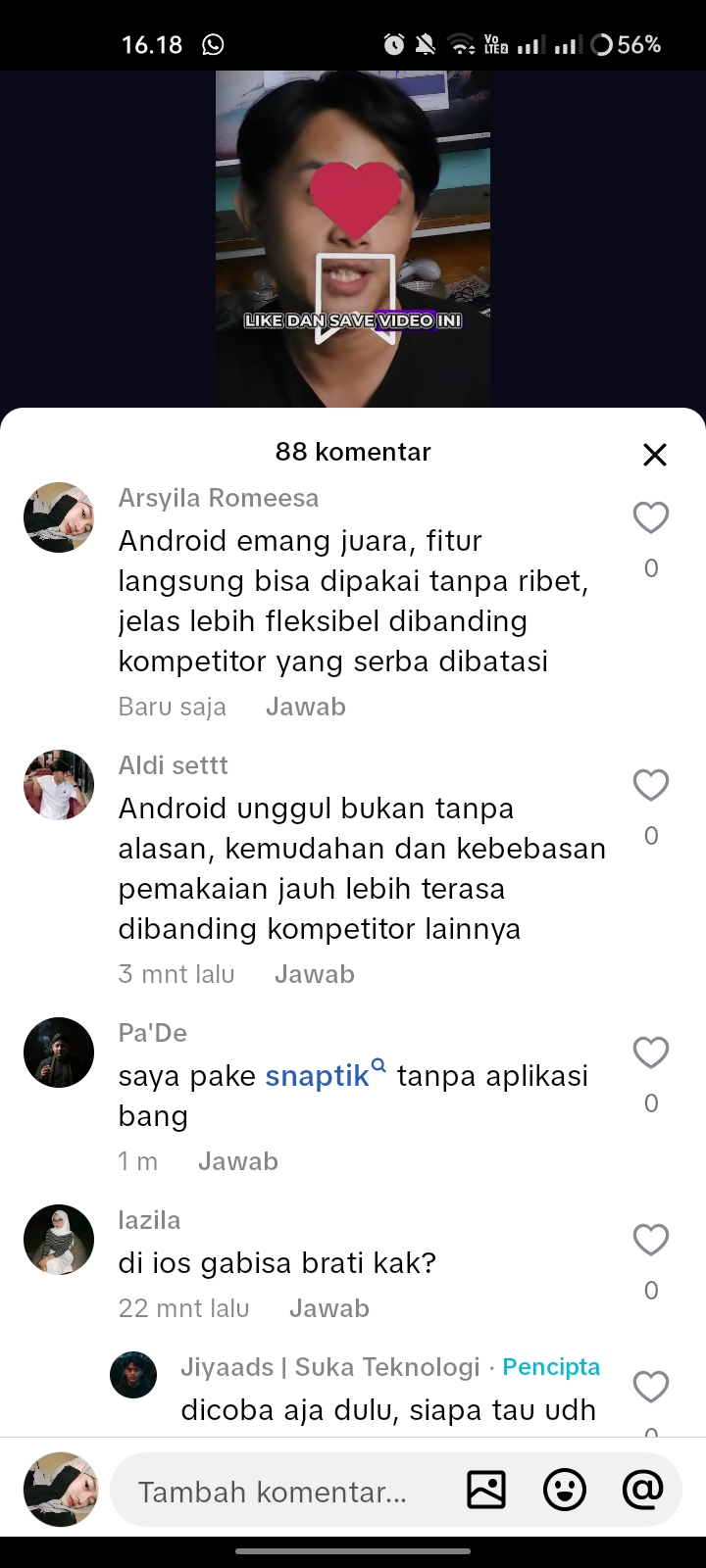The height and width of the screenshot is (1568, 706).
Task: Close the comments panel with the X
Action: (x=654, y=454)
